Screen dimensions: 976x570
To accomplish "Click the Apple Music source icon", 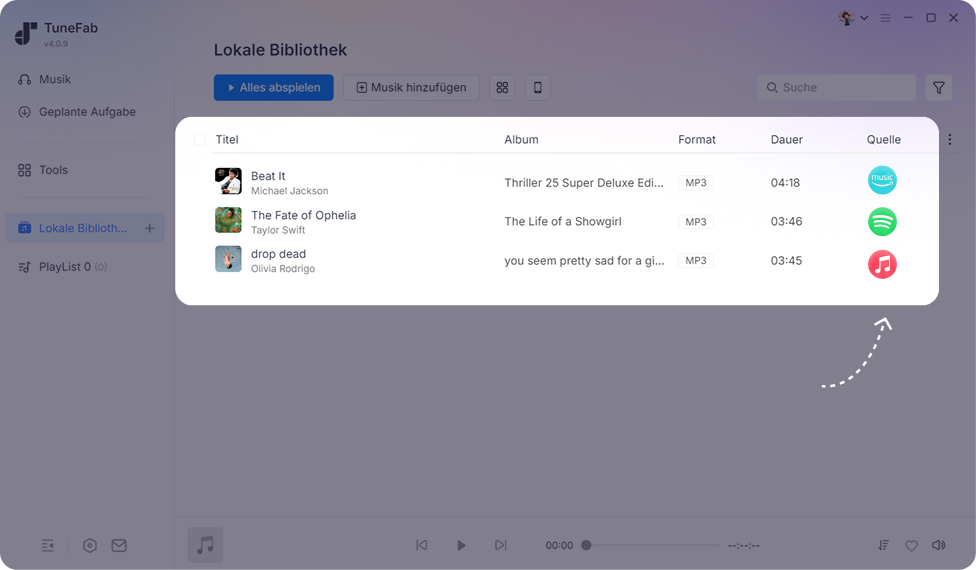I will coord(882,264).
